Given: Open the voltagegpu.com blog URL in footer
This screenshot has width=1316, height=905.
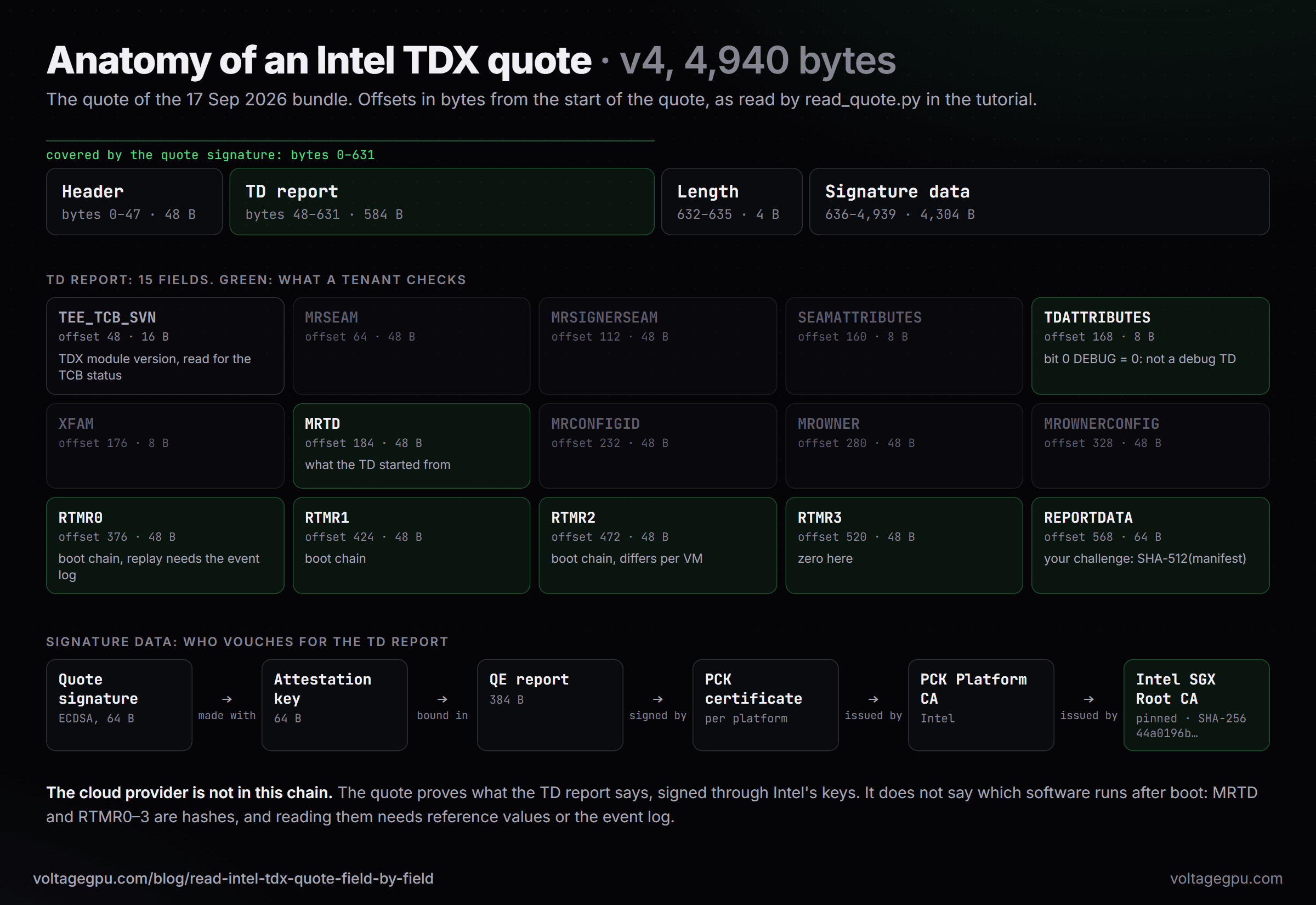Looking at the screenshot, I should point(233,878).
